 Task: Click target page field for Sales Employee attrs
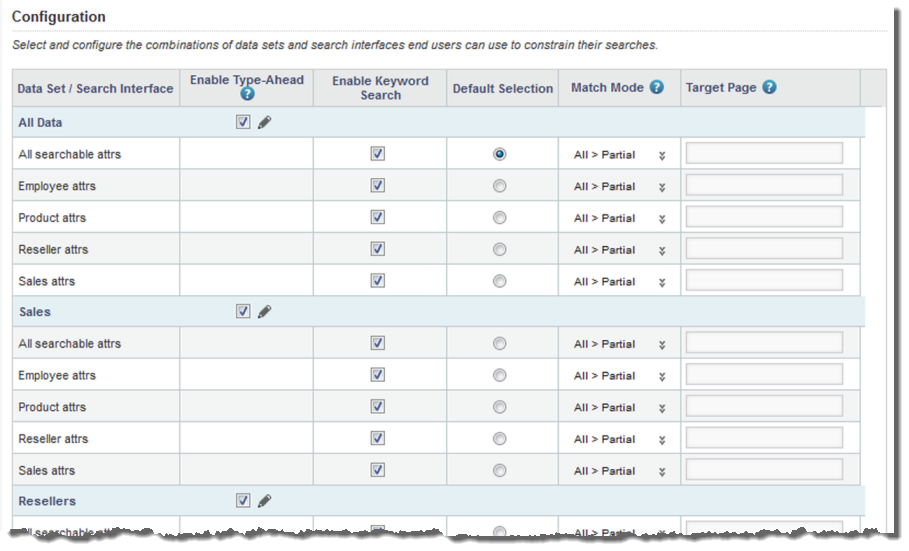click(x=764, y=375)
